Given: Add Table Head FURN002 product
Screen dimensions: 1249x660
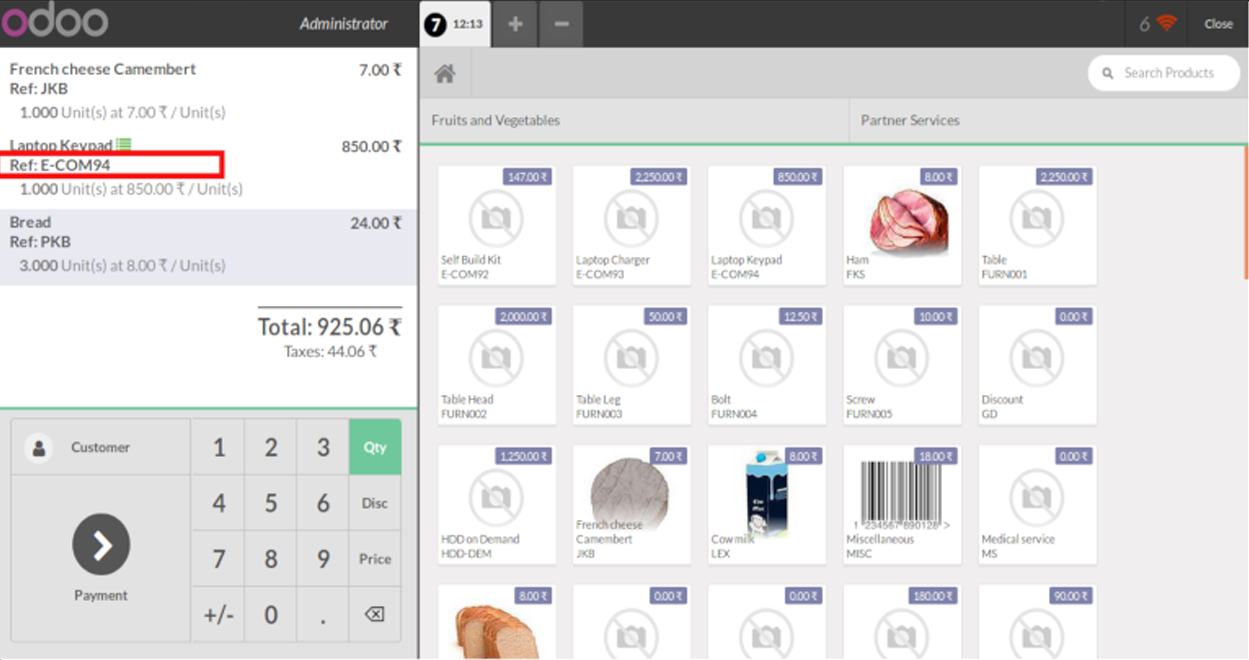Looking at the screenshot, I should pyautogui.click(x=497, y=365).
